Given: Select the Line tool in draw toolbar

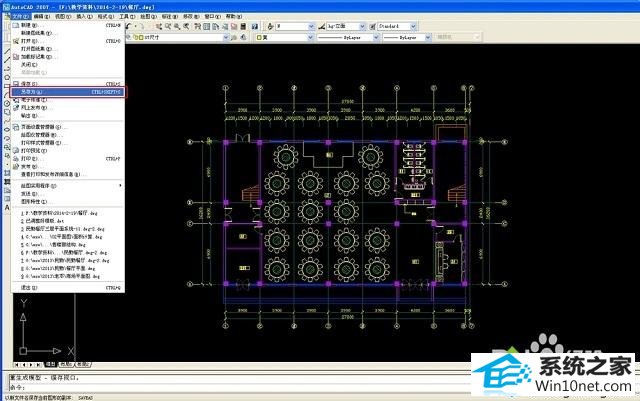Looking at the screenshot, I should tap(7, 51).
